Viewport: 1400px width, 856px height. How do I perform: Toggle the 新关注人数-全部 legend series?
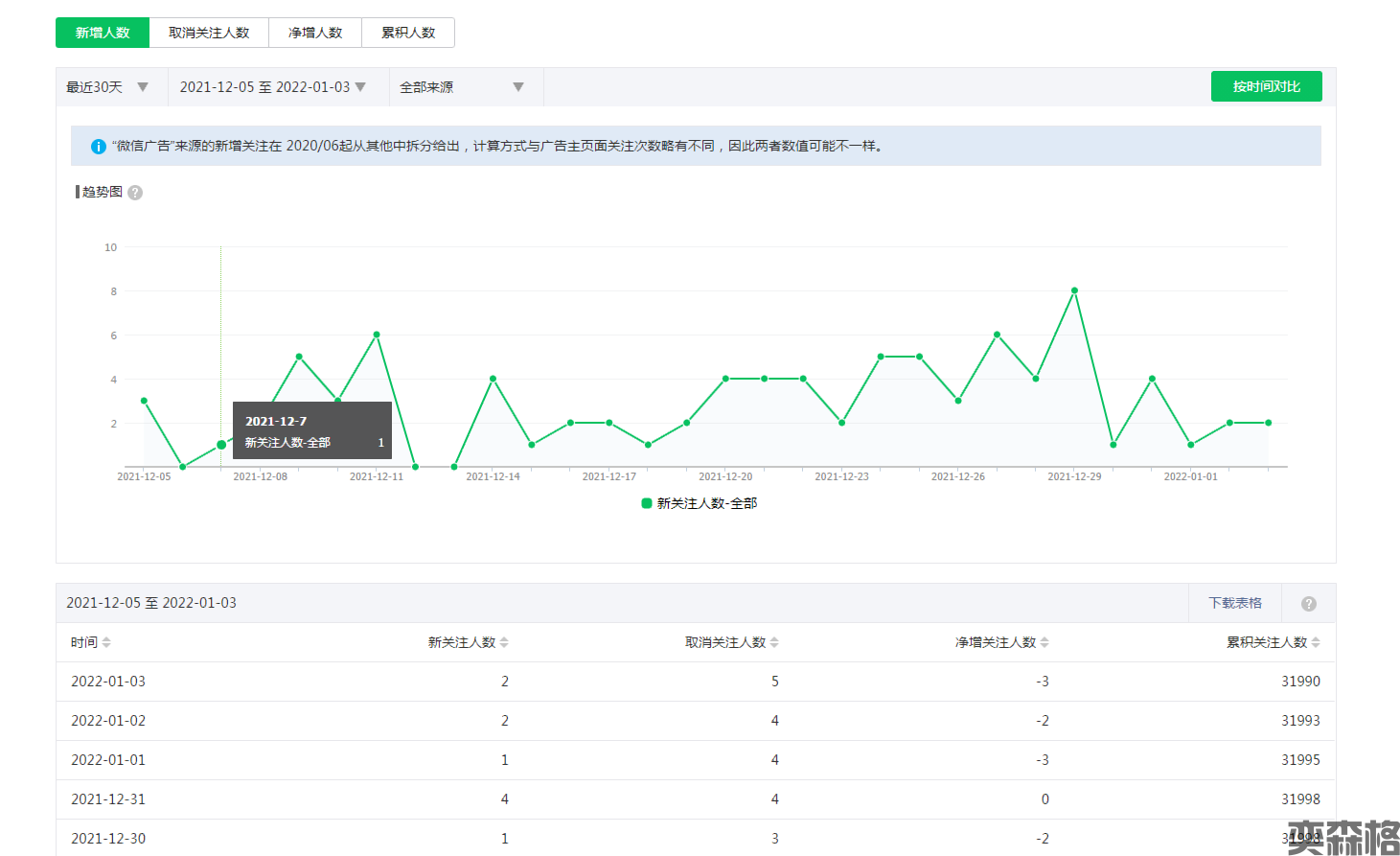tap(700, 503)
